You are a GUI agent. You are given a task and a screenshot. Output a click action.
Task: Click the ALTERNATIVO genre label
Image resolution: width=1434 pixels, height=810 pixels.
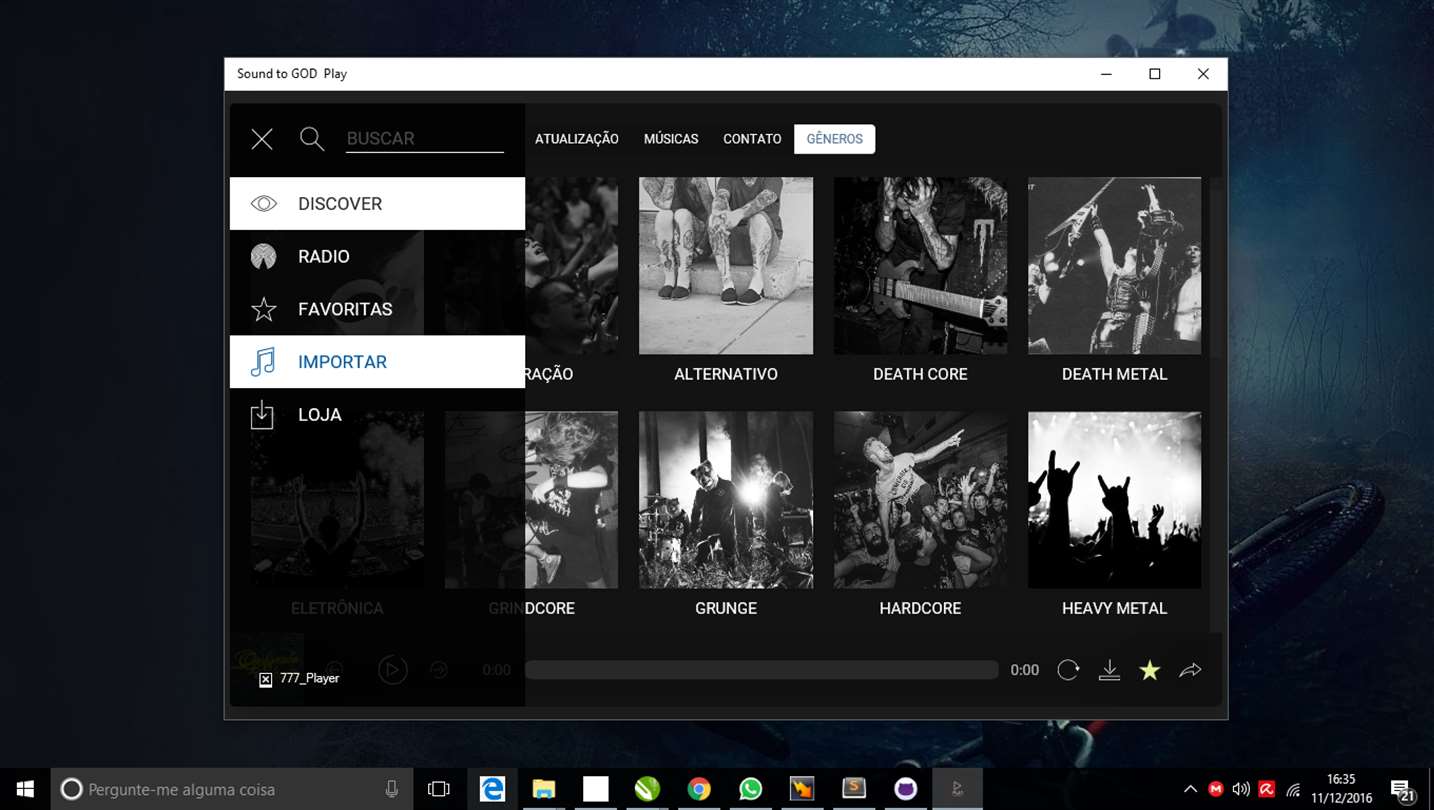coord(726,374)
